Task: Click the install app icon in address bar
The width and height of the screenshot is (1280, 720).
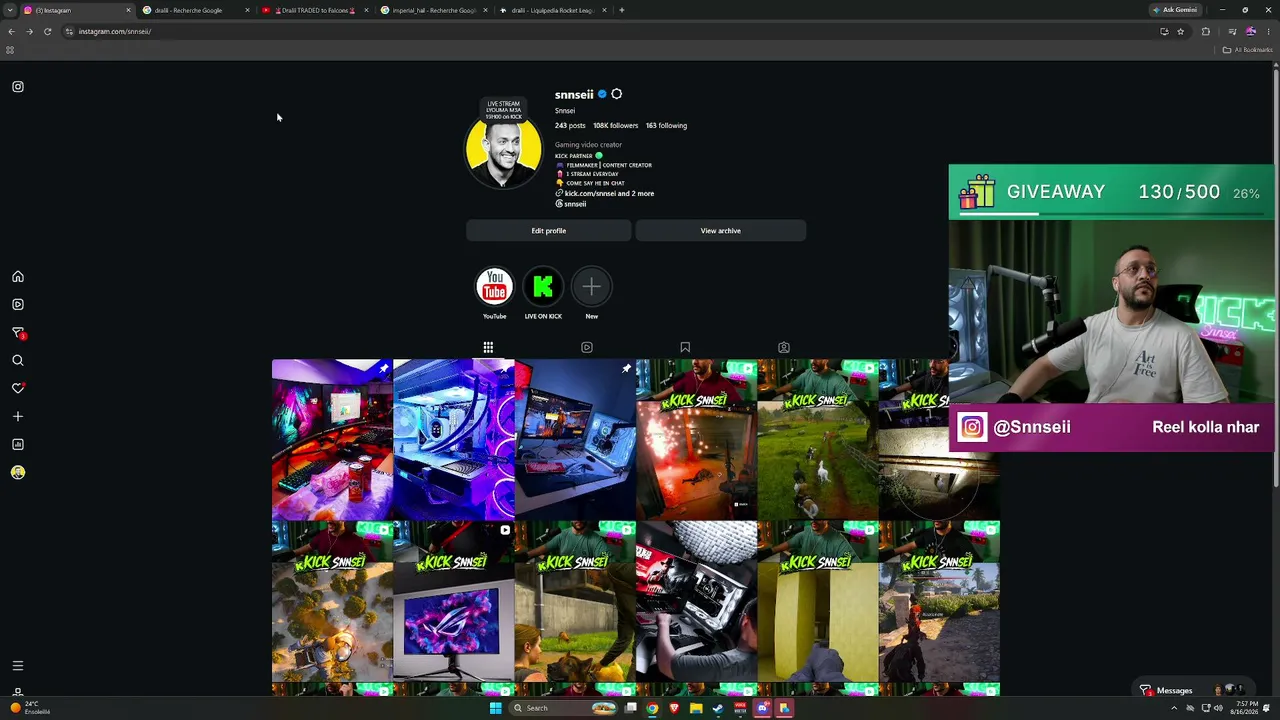Action: 1164,32
